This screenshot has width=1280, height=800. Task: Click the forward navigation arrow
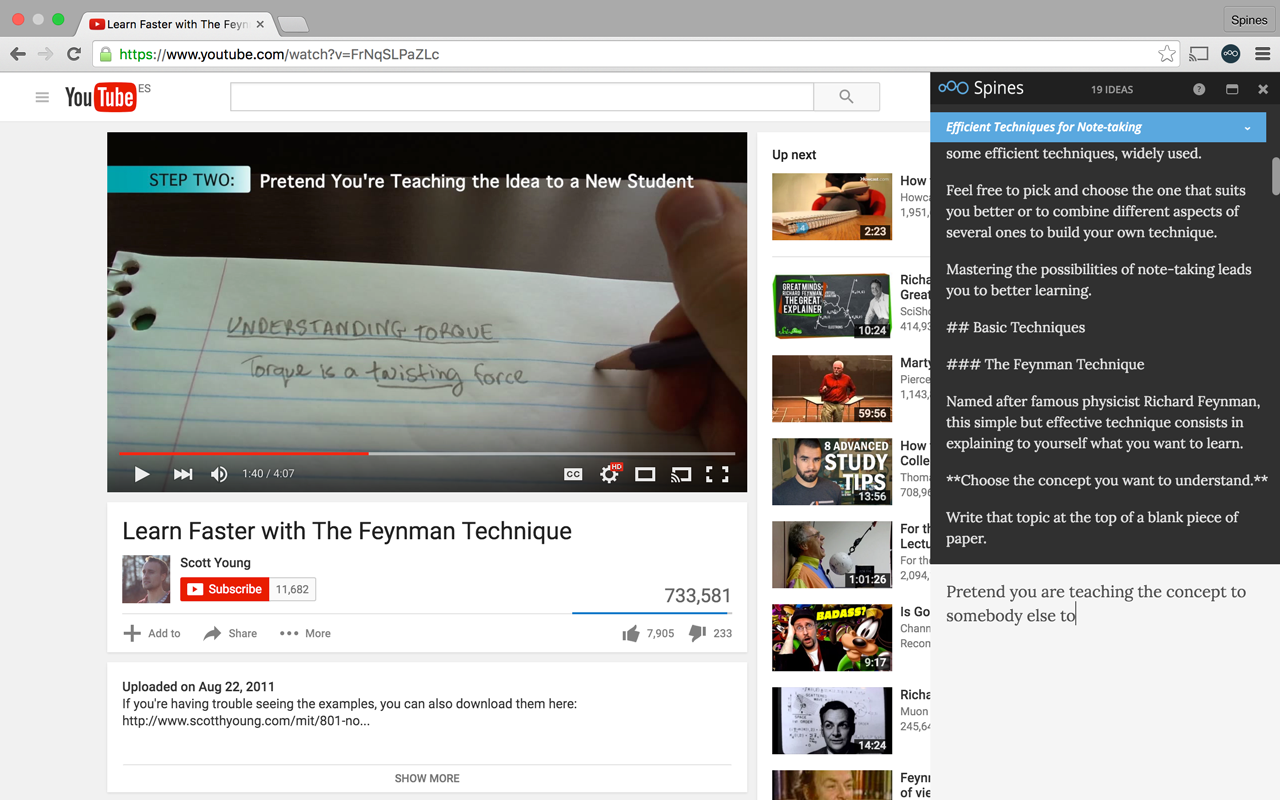[45, 54]
